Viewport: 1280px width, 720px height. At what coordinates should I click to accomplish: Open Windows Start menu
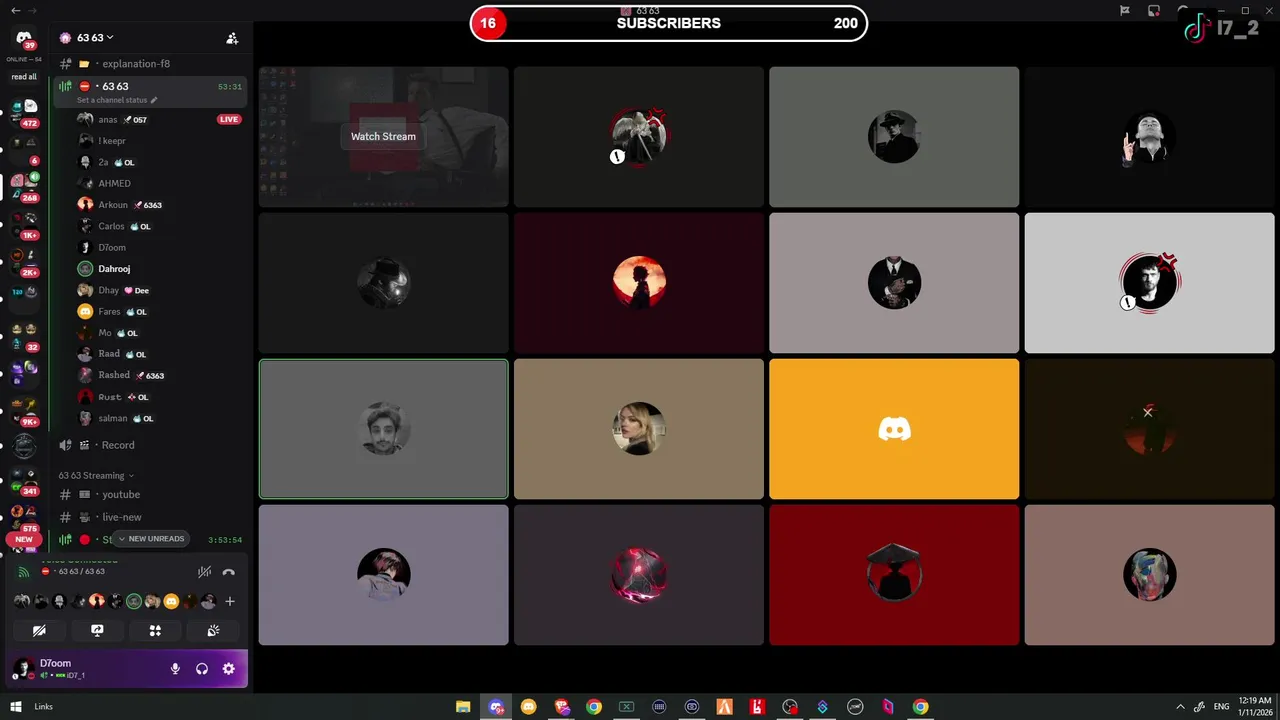[15, 707]
